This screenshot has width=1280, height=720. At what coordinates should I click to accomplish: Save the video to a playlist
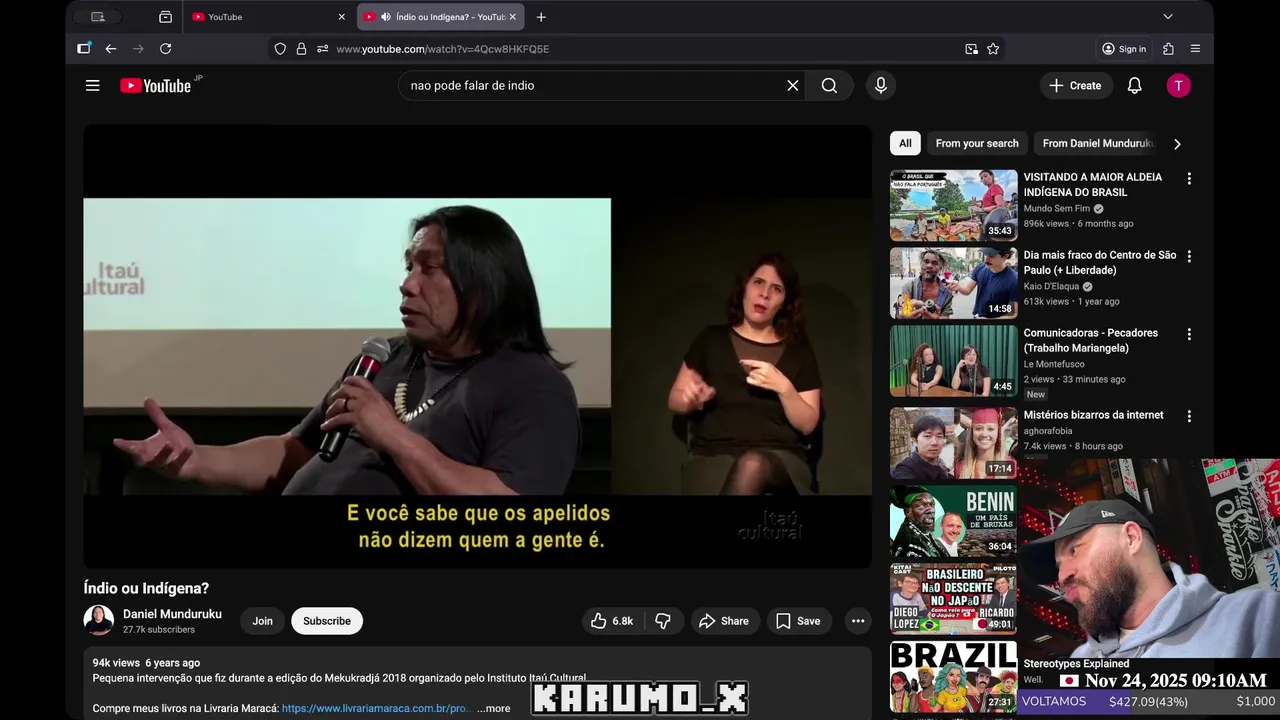tap(798, 621)
